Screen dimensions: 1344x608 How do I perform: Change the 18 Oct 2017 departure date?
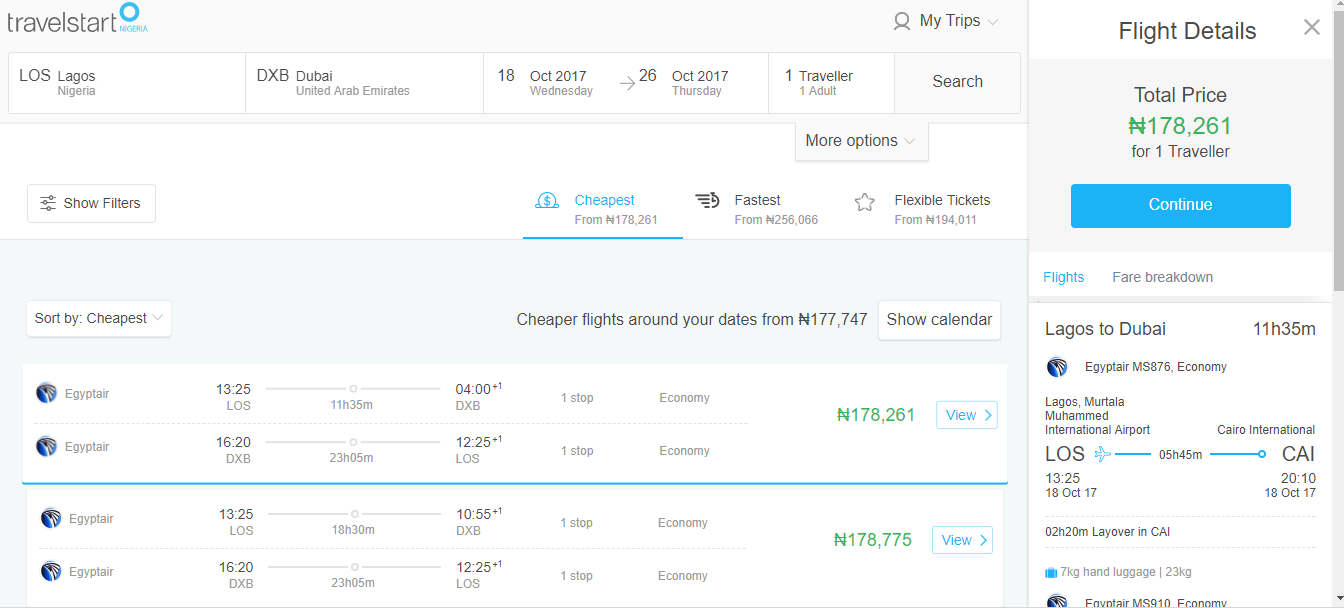(x=545, y=83)
